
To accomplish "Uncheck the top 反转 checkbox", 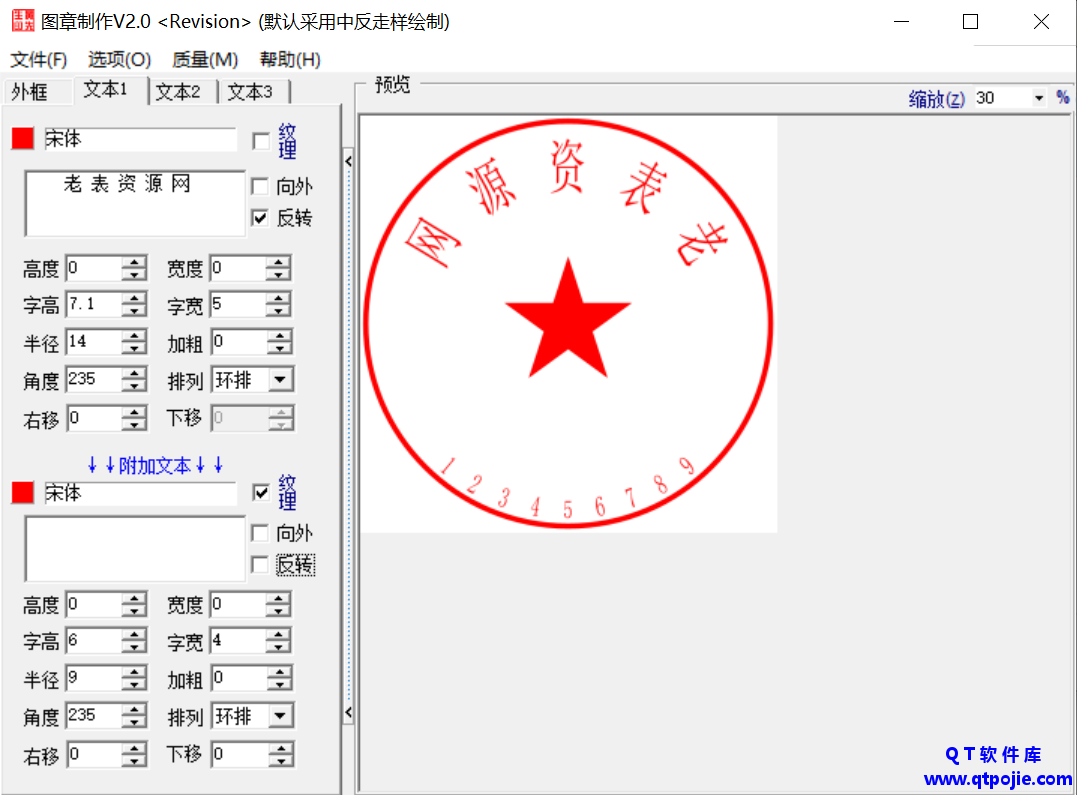I will coord(260,218).
